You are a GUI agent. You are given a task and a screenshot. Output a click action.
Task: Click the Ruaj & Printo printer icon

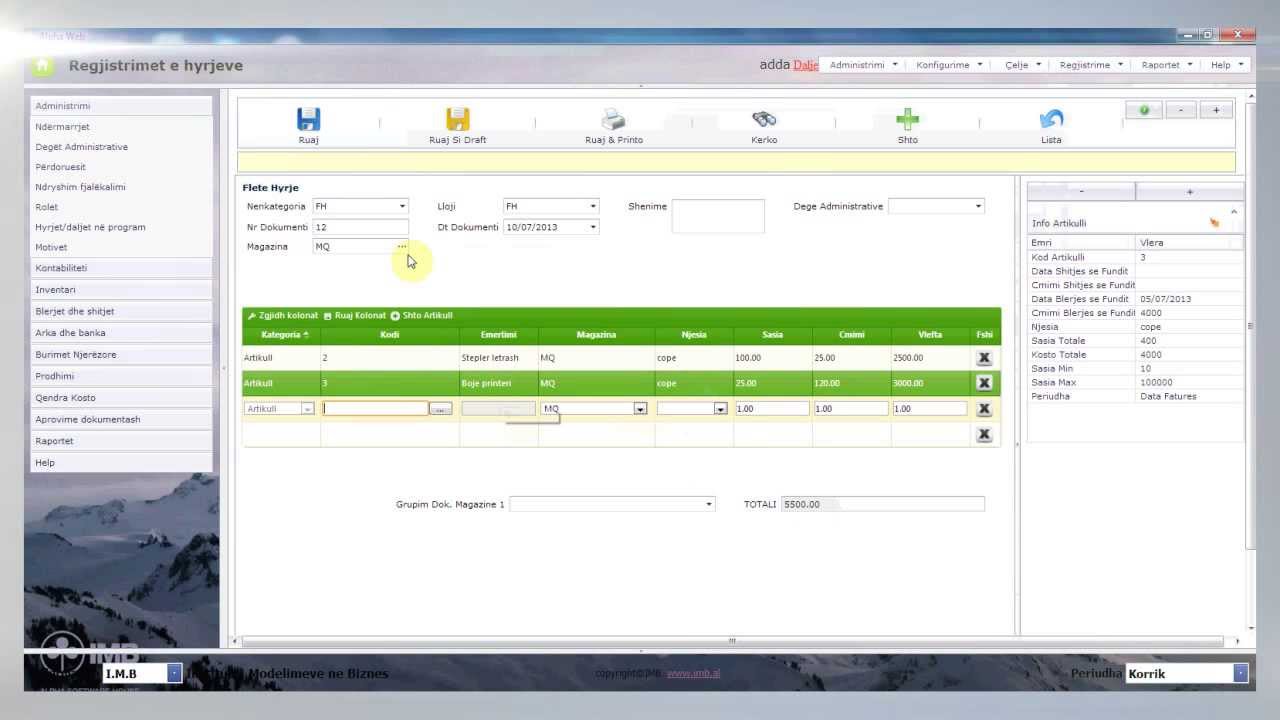613,119
